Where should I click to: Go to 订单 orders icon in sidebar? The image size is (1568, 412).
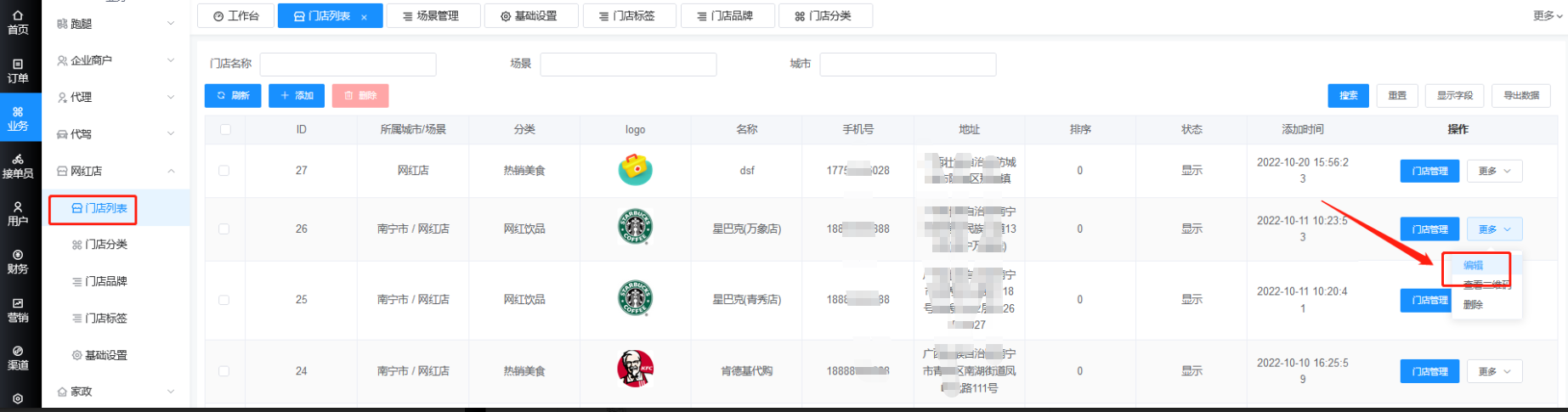pyautogui.click(x=18, y=71)
